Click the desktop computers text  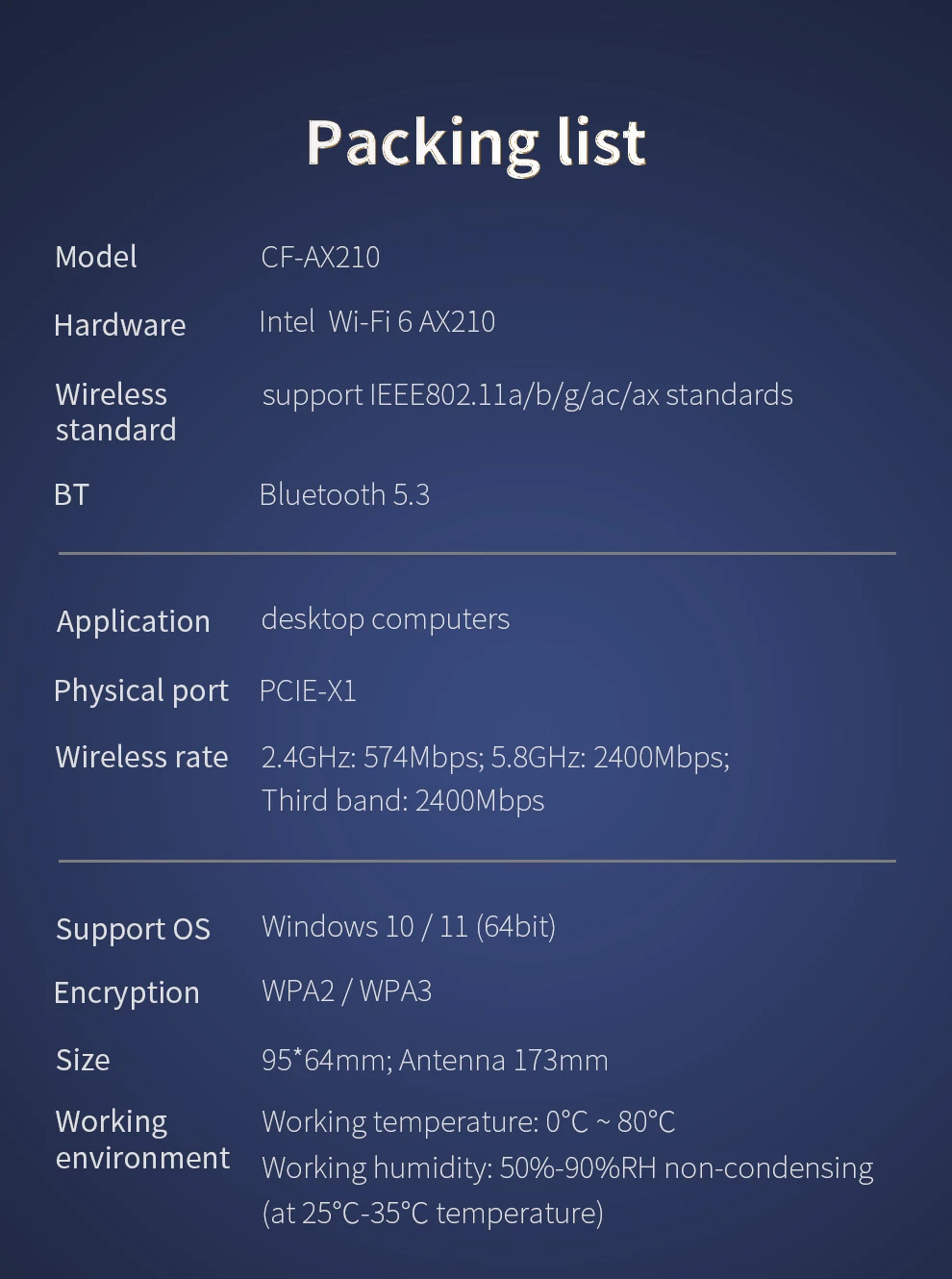(x=385, y=619)
